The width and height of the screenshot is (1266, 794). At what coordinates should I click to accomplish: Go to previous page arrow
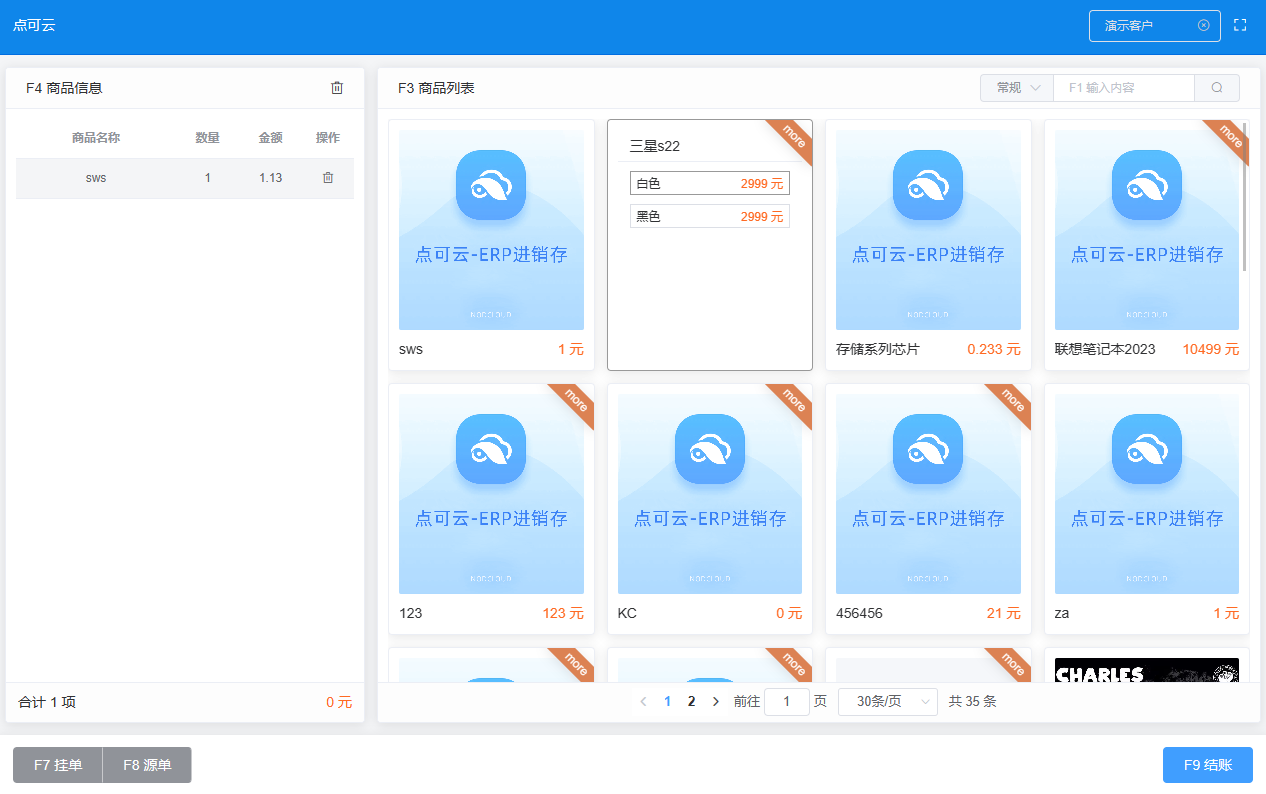tap(643, 702)
